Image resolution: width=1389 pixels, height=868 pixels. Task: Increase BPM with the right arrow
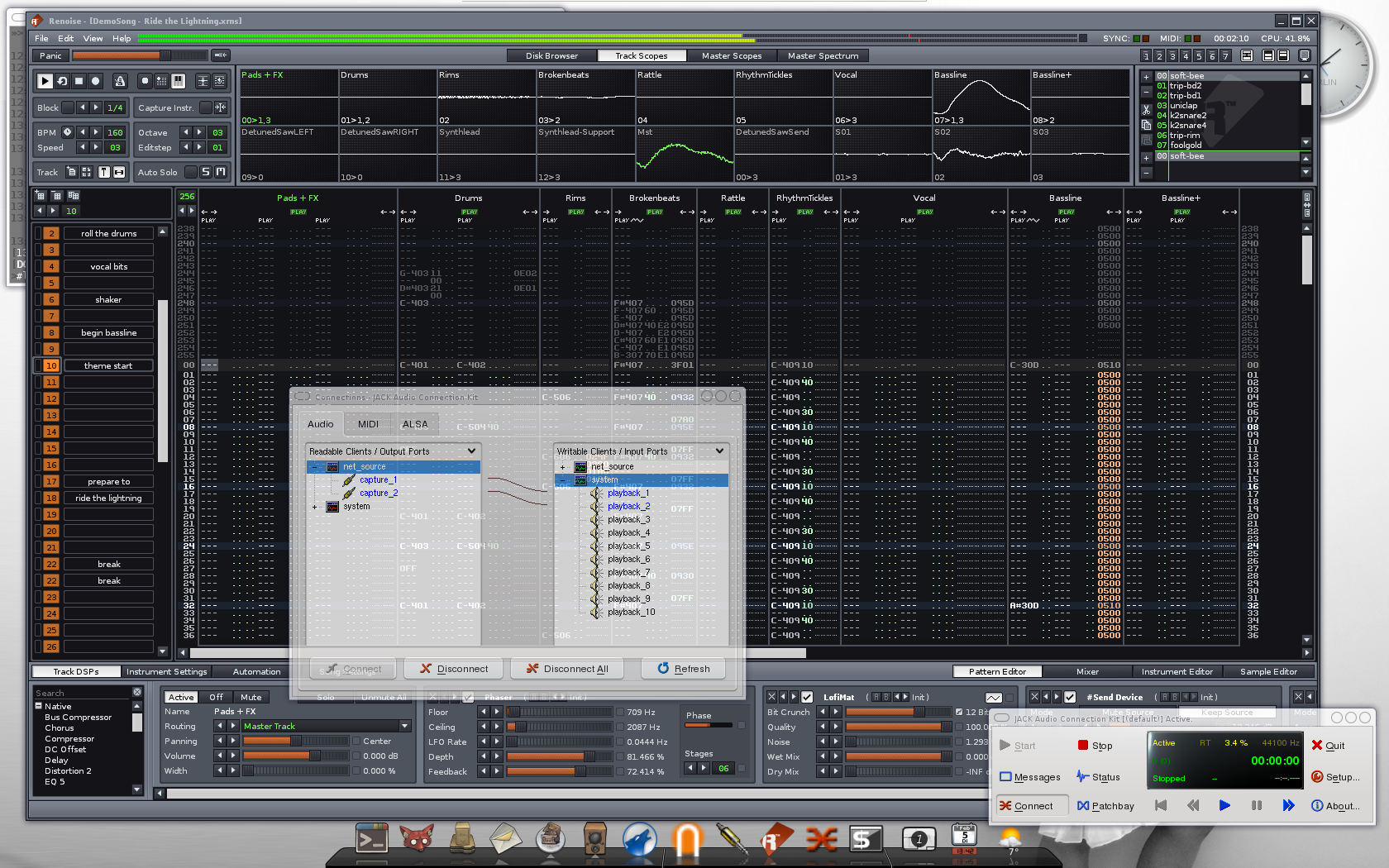(96, 132)
